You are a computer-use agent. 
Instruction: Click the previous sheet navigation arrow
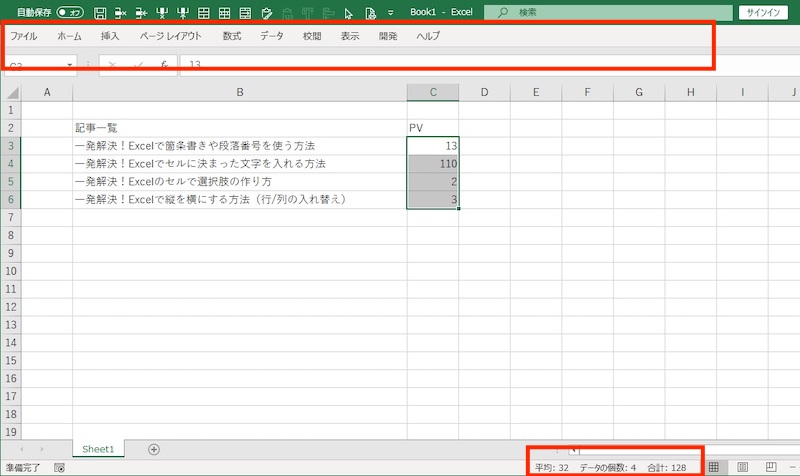(21, 449)
